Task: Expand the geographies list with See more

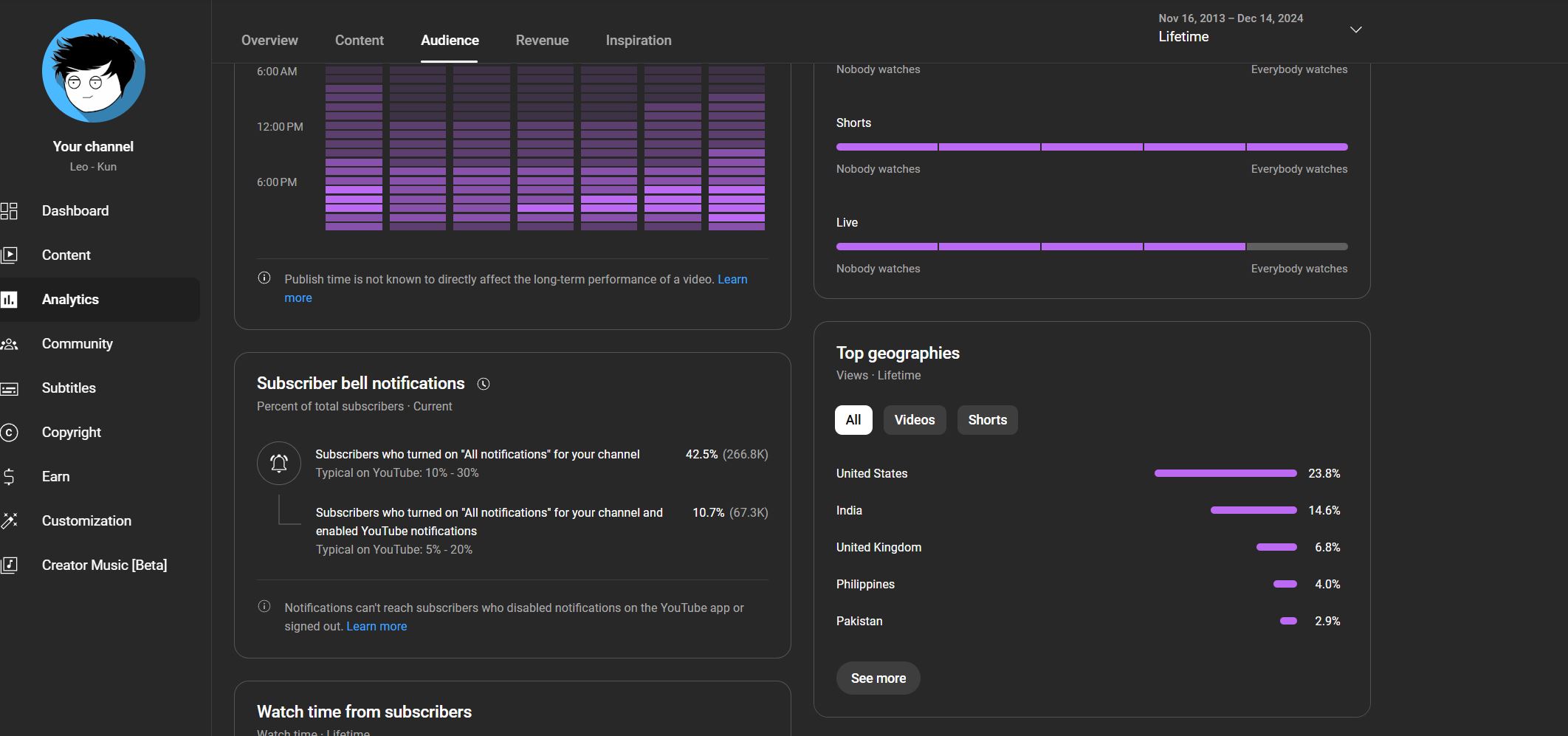Action: point(878,678)
